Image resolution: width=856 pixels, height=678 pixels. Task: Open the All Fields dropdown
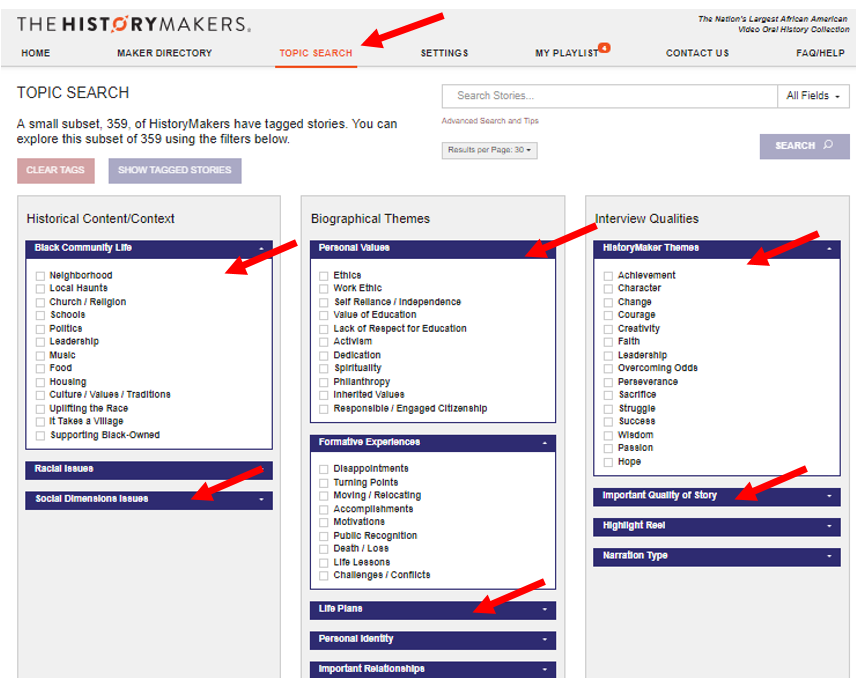click(812, 96)
